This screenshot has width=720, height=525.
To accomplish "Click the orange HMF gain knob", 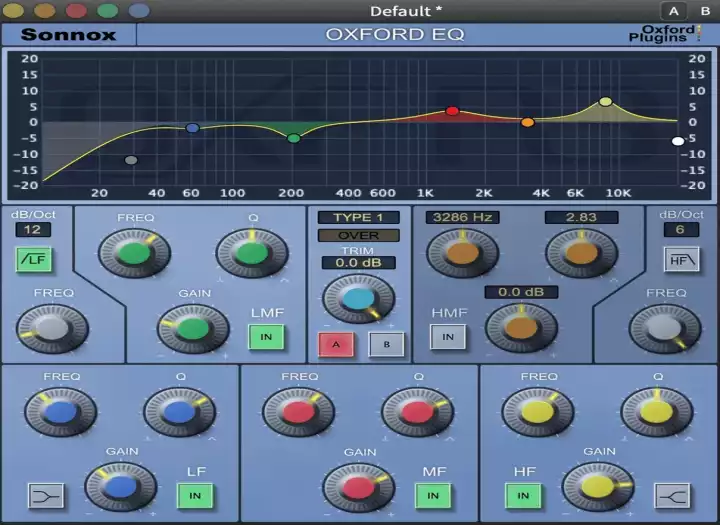I will click(x=522, y=328).
